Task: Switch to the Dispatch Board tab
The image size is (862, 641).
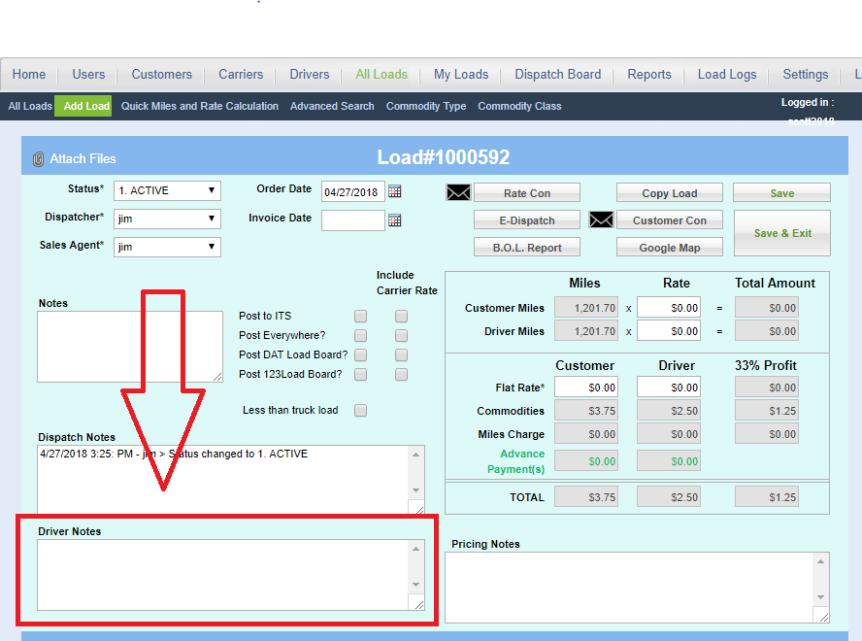Action: pos(557,73)
